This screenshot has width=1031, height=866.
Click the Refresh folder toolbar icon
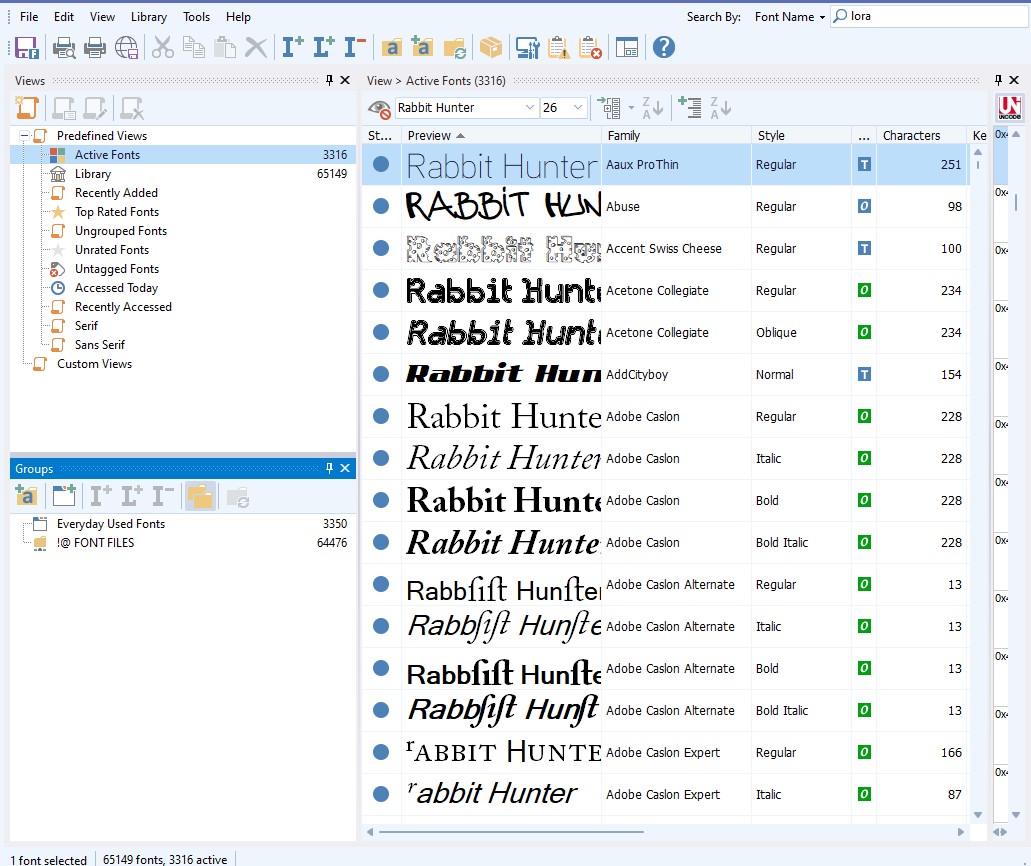pyautogui.click(x=455, y=47)
